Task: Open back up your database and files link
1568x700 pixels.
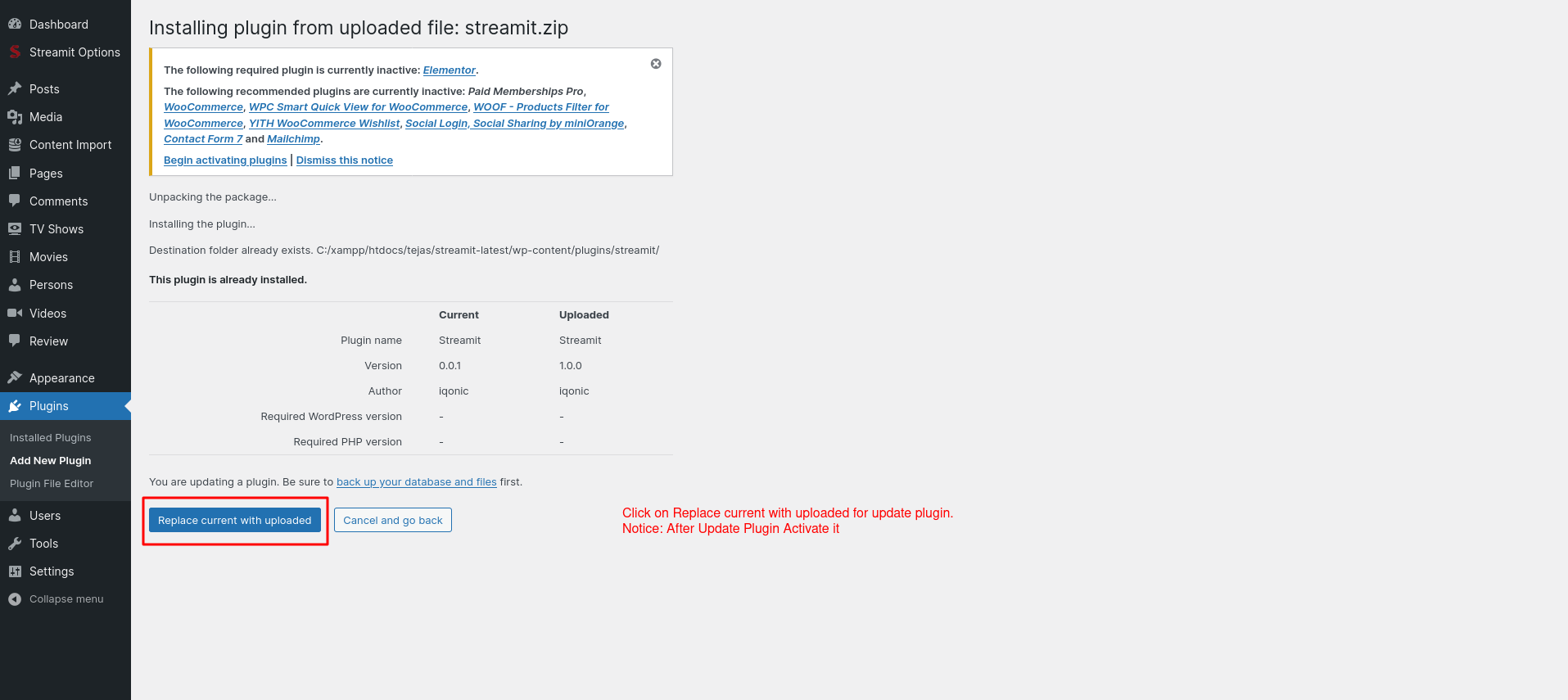Action: 417,482
